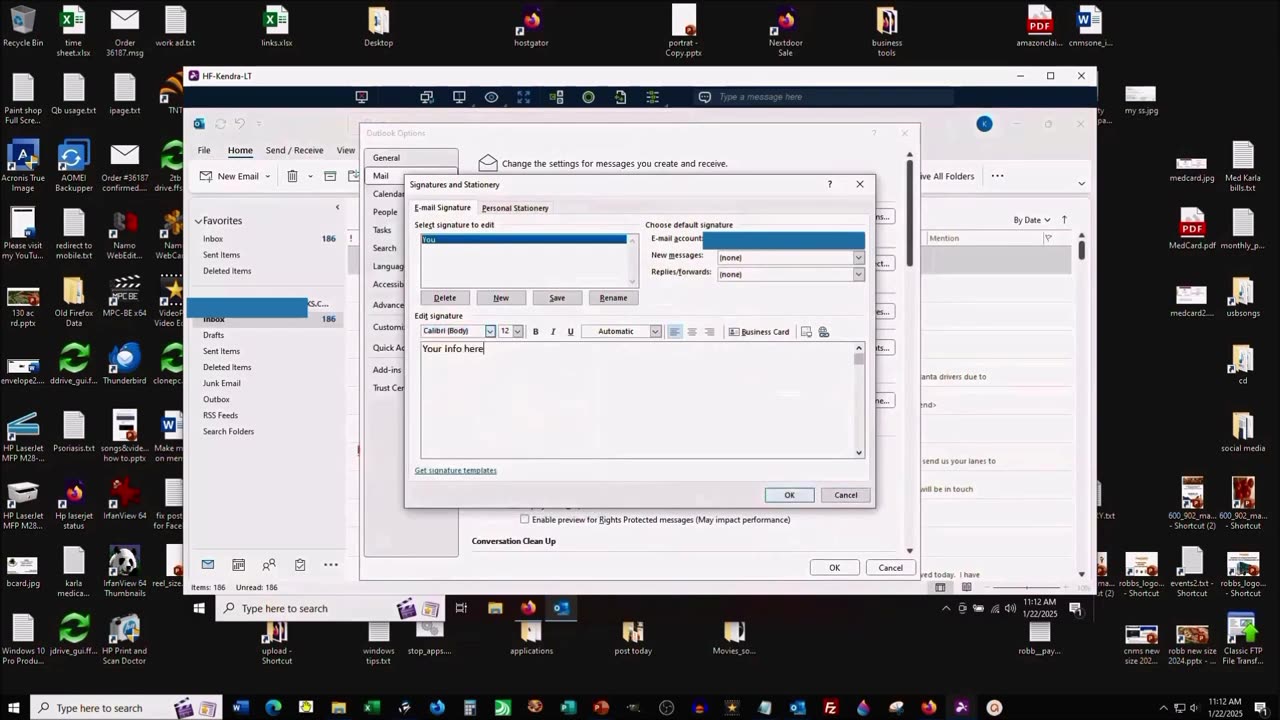The image size is (1280, 720).
Task: Align signature text left
Action: pos(675,332)
